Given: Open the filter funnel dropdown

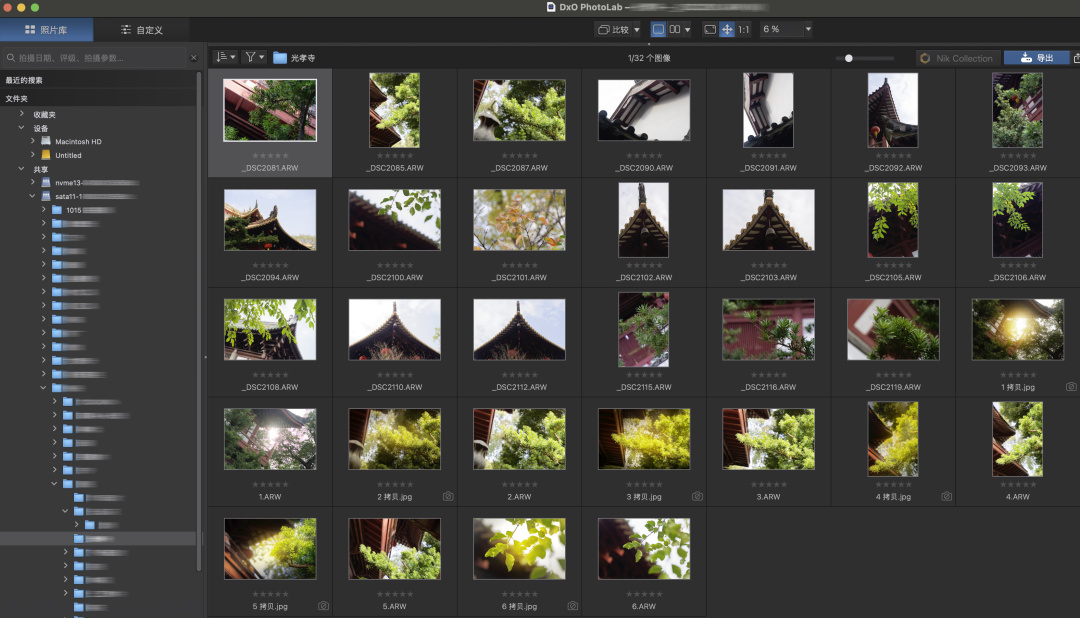Looking at the screenshot, I should click(x=255, y=58).
